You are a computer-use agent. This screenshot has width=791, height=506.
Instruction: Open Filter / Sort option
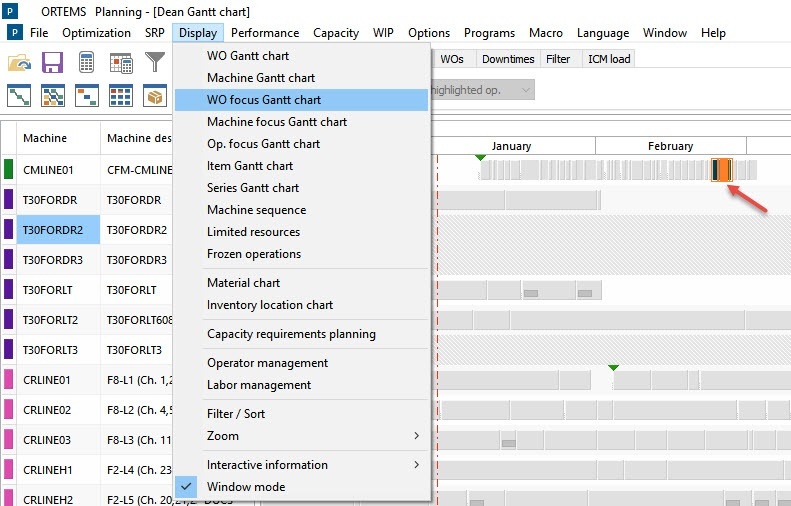pos(303,414)
